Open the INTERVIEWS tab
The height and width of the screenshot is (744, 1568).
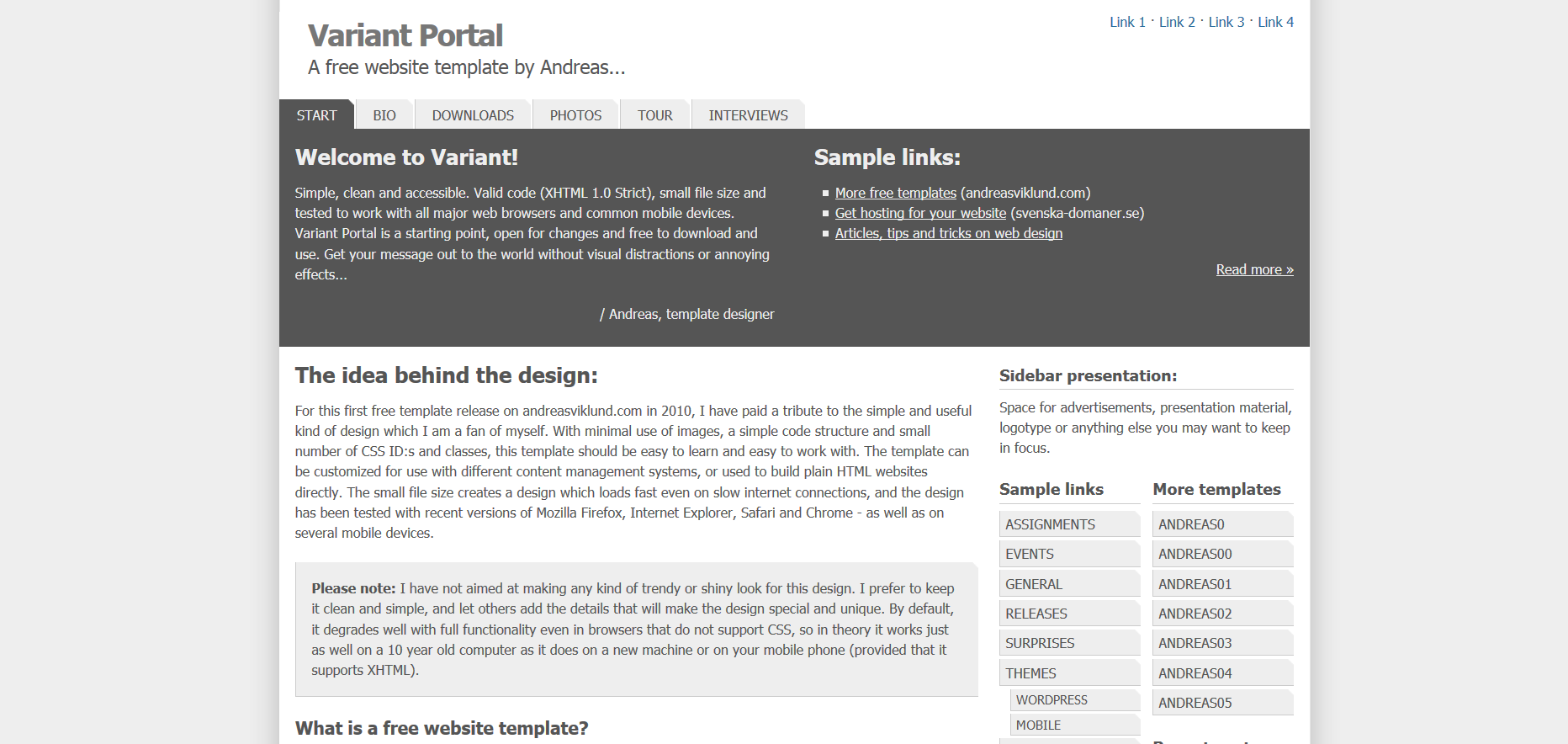coord(748,115)
